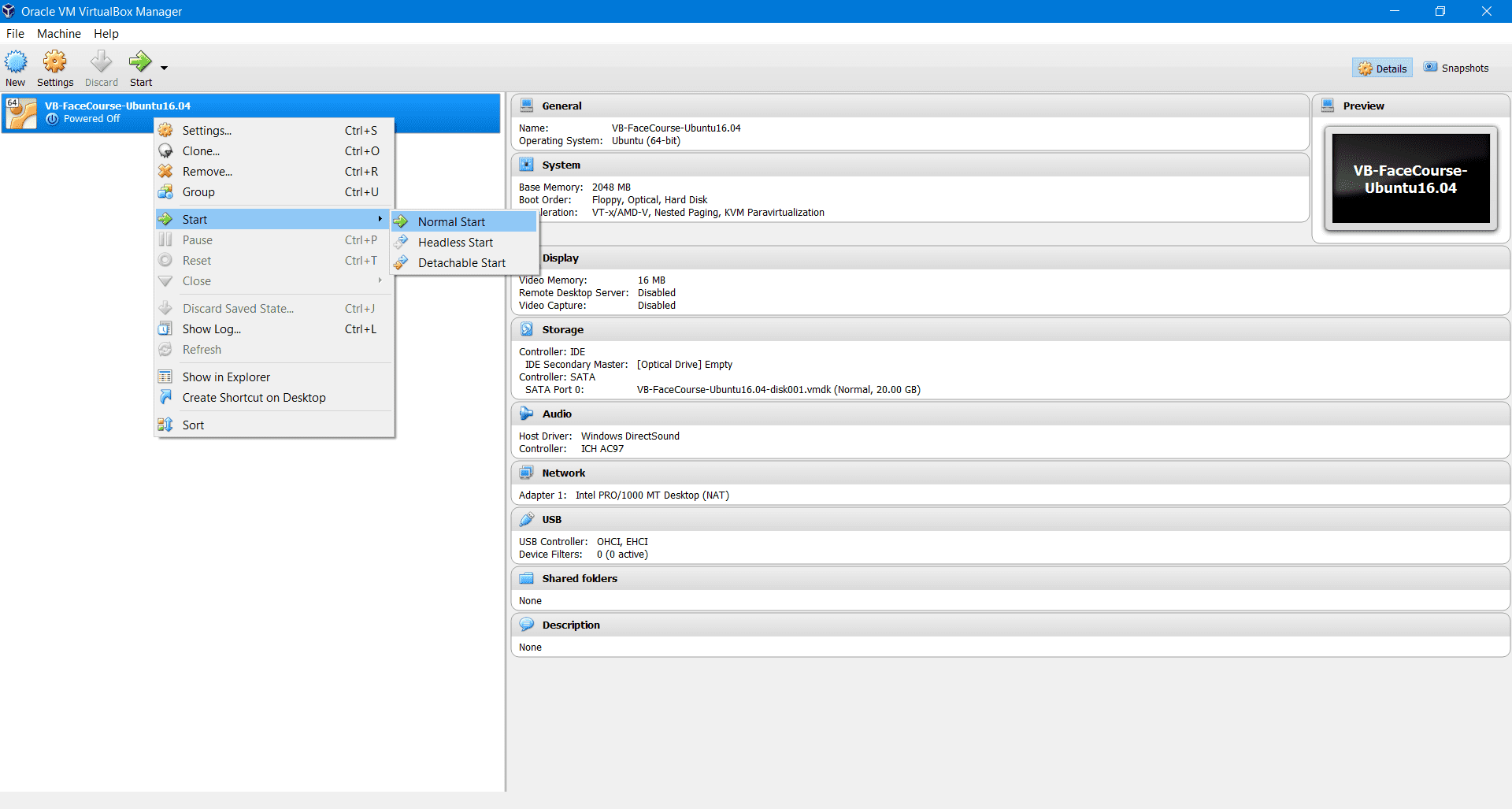Click the '[Optical Drive] Empty' storage entry
The height and width of the screenshot is (809, 1512).
click(x=684, y=365)
